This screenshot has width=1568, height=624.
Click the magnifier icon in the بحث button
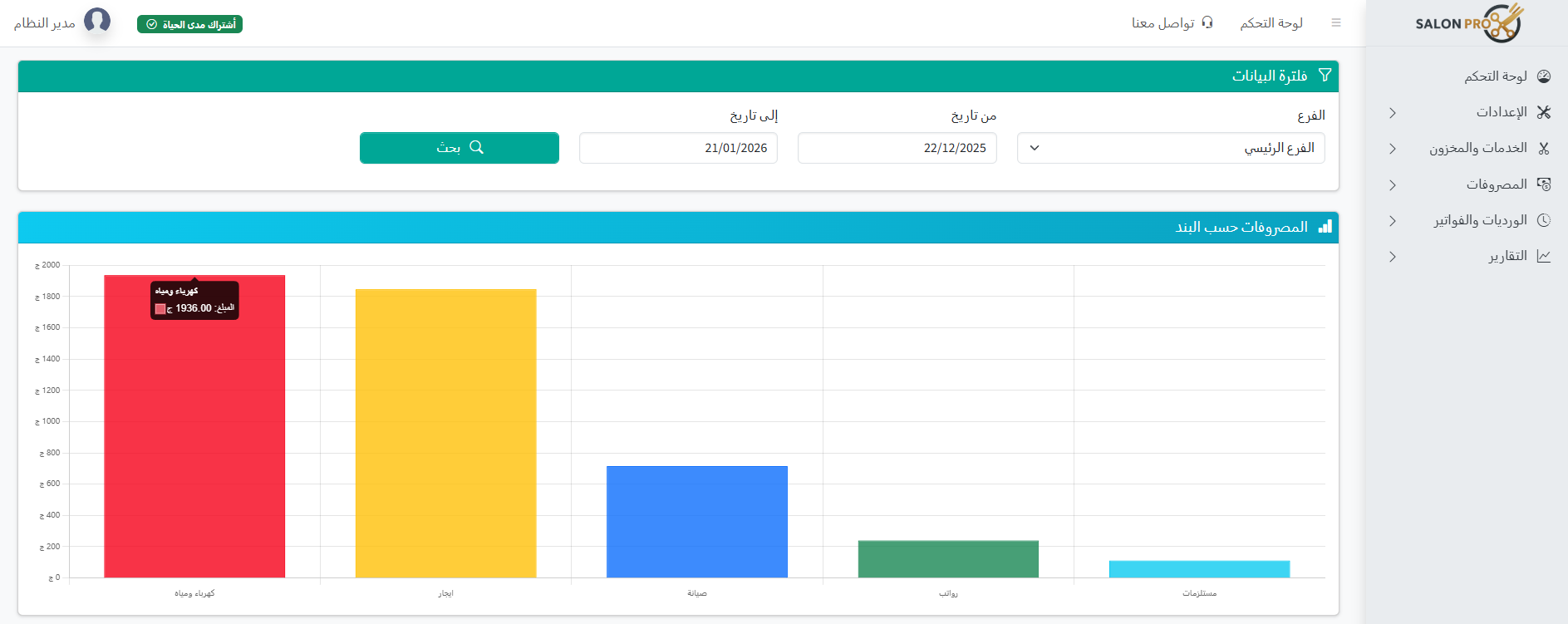[x=476, y=147]
